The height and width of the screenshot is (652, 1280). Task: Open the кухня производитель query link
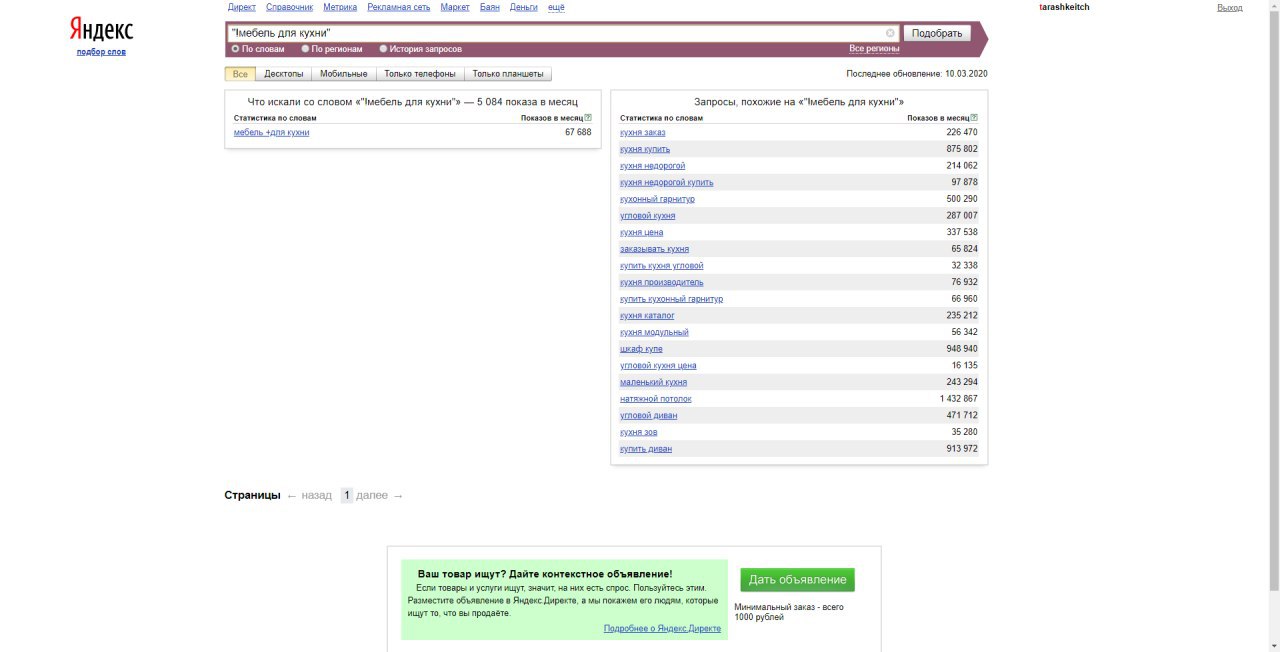(662, 282)
